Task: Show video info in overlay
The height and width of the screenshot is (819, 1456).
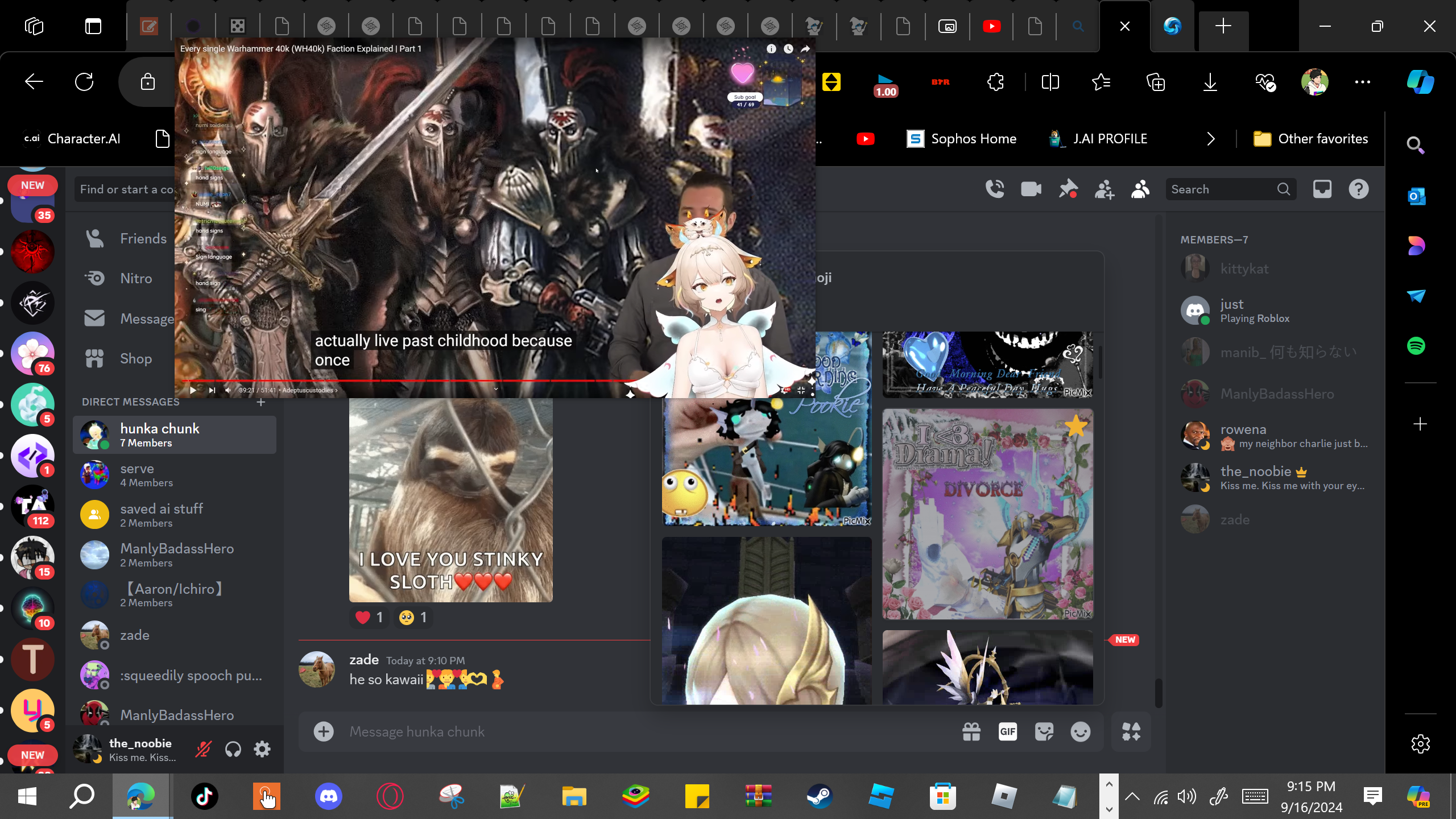Action: [x=771, y=49]
